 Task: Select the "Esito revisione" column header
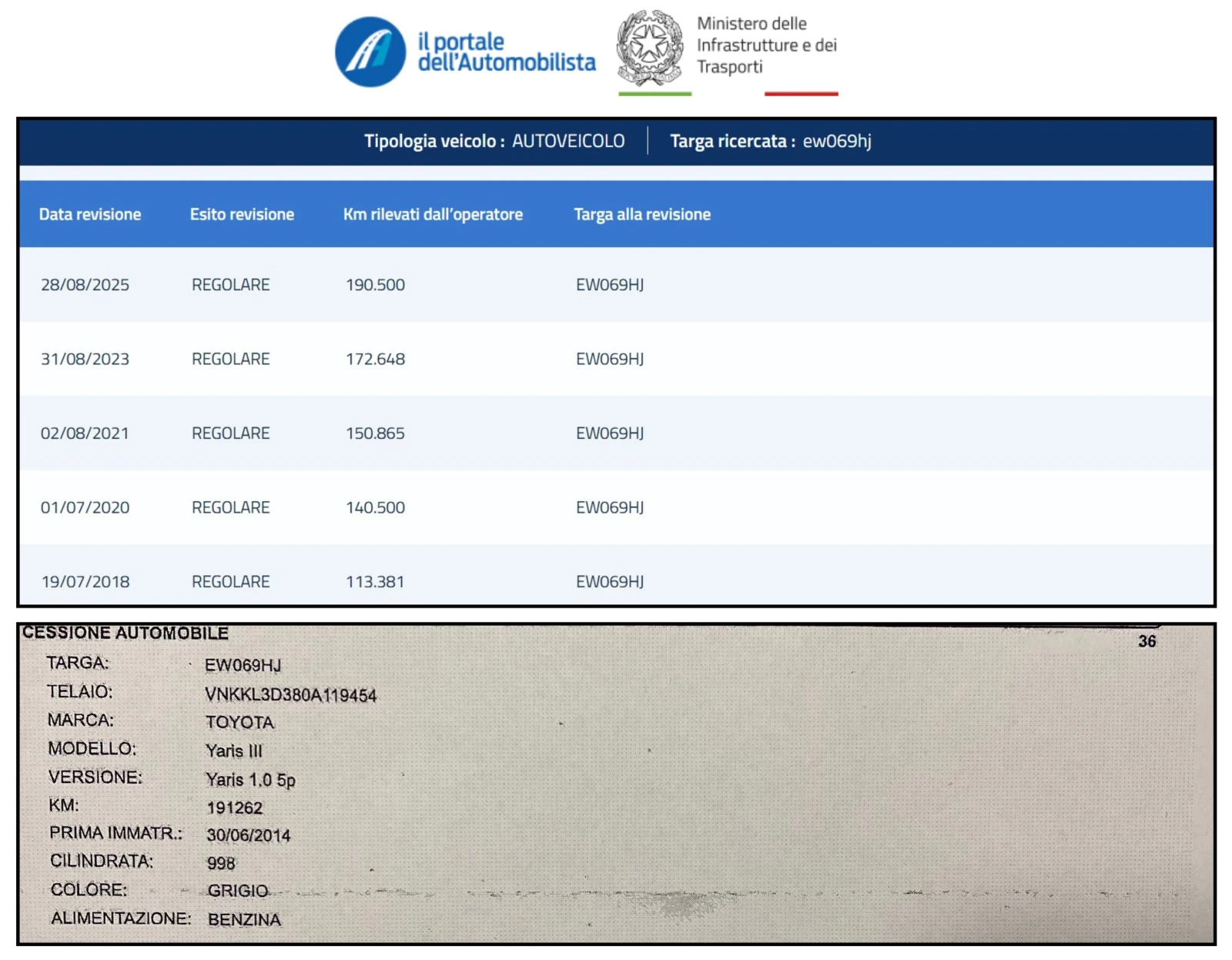click(242, 215)
